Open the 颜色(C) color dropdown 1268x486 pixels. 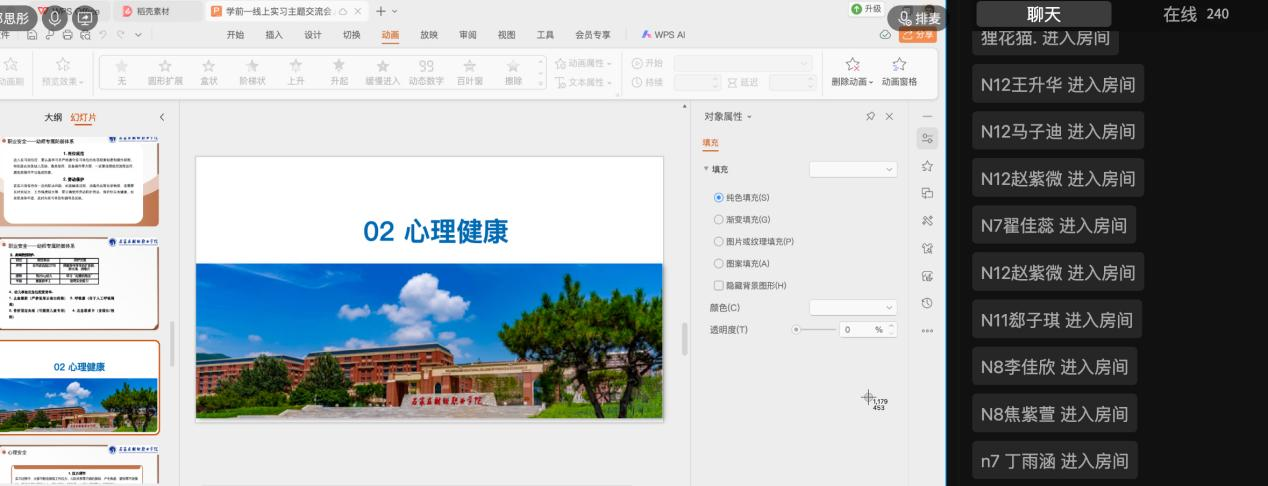tap(852, 307)
